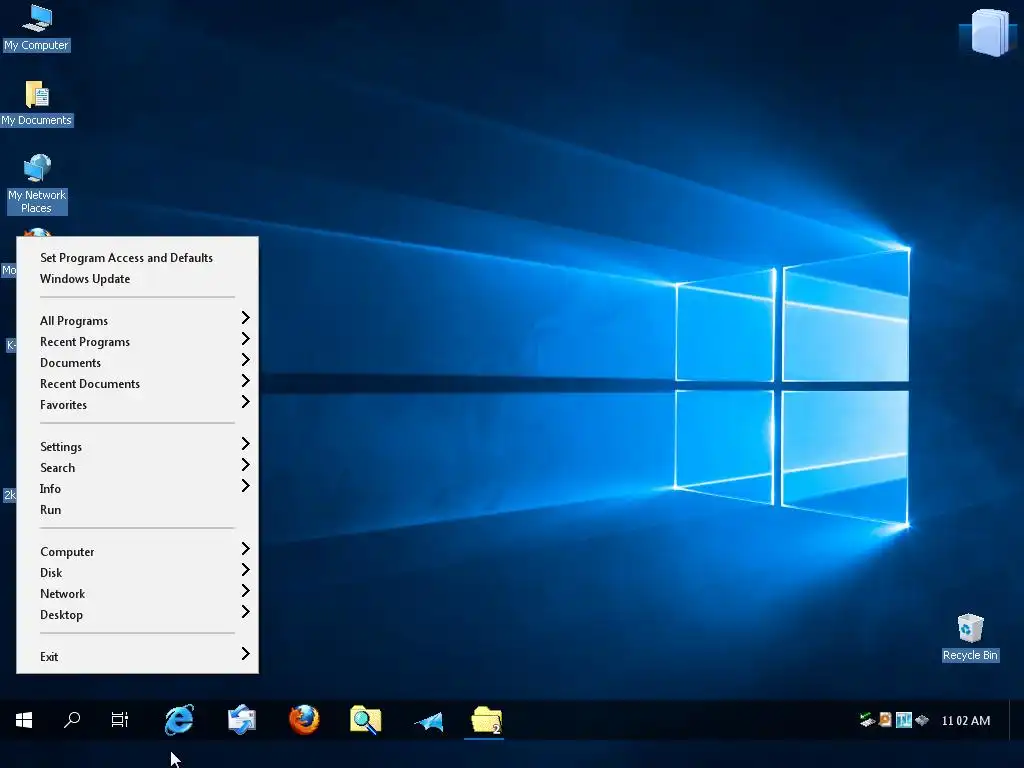Select the active folder icon with badge 2
This screenshot has height=768, width=1024.
pos(487,720)
